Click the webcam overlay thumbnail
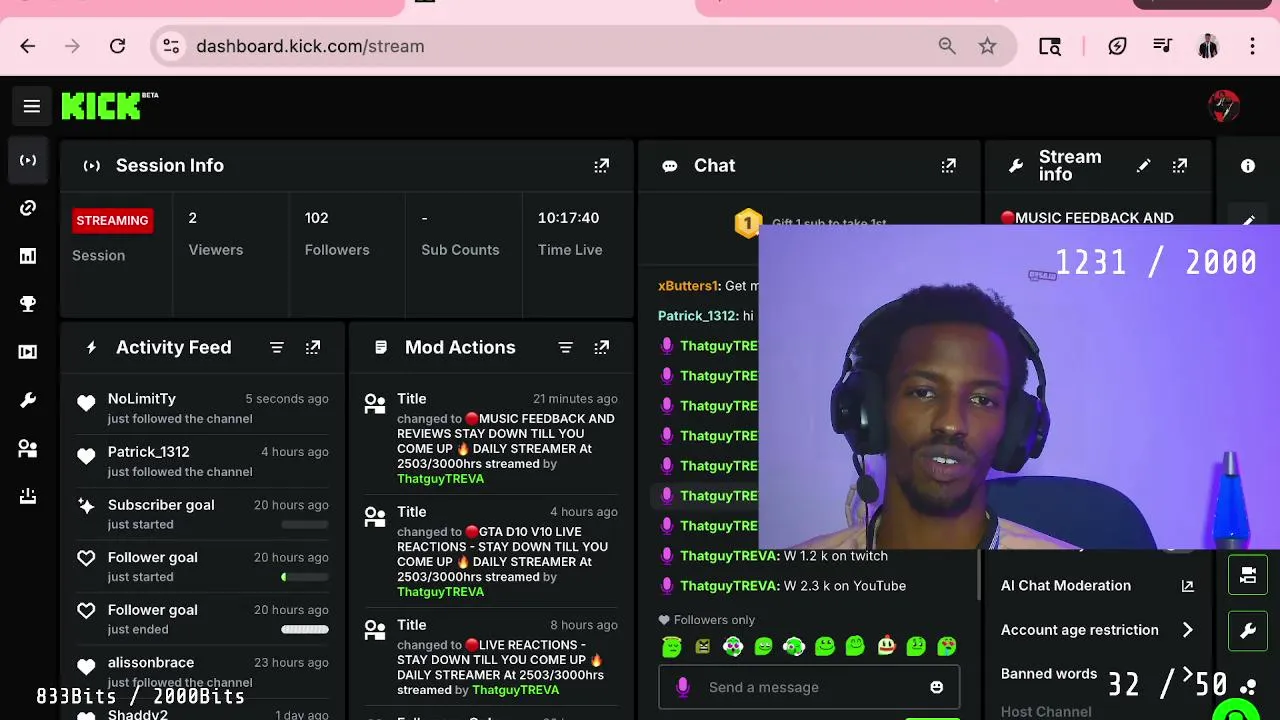Viewport: 1280px width, 720px height. (x=1019, y=388)
